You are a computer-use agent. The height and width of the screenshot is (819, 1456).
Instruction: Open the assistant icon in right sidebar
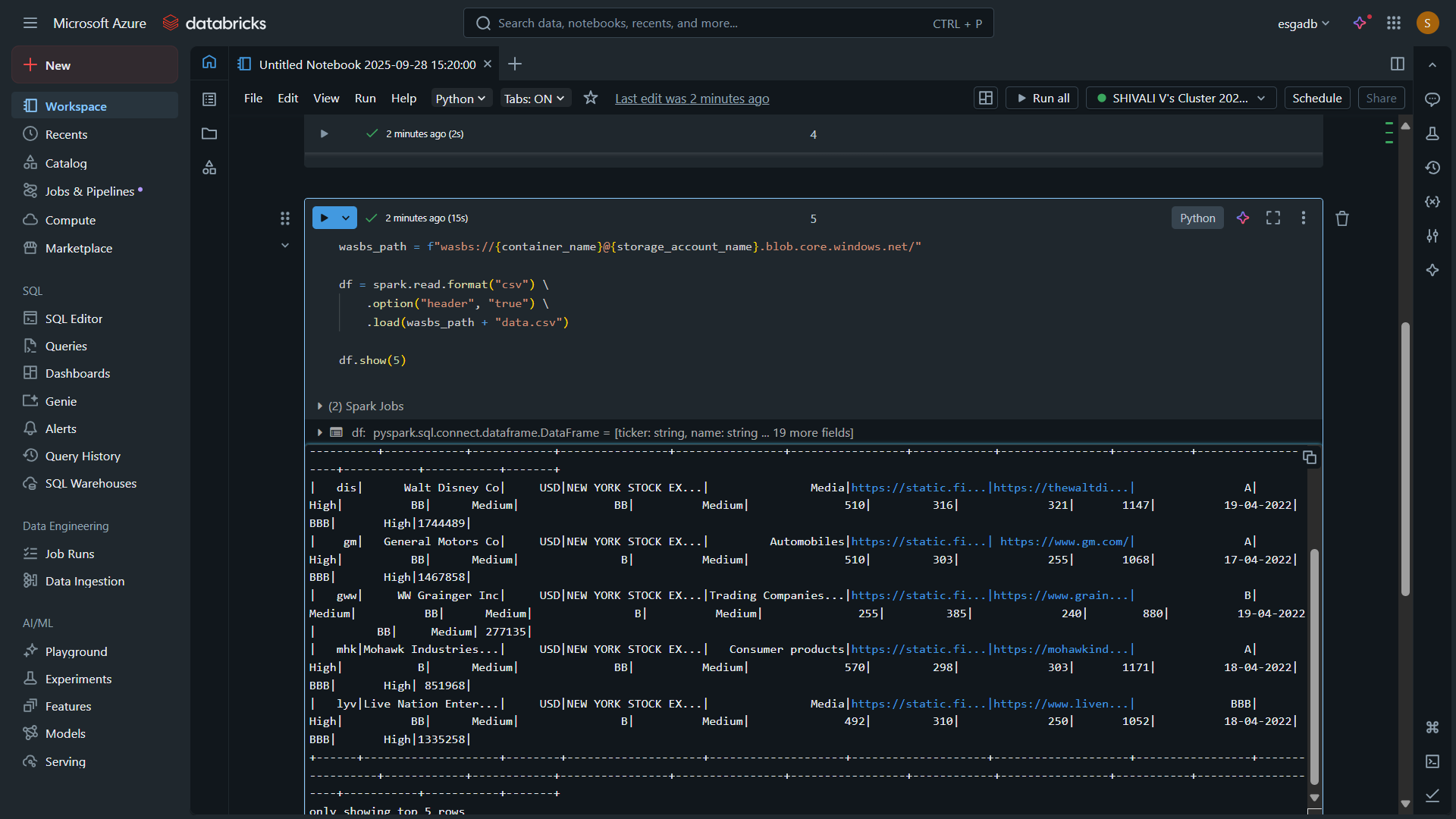click(1432, 270)
